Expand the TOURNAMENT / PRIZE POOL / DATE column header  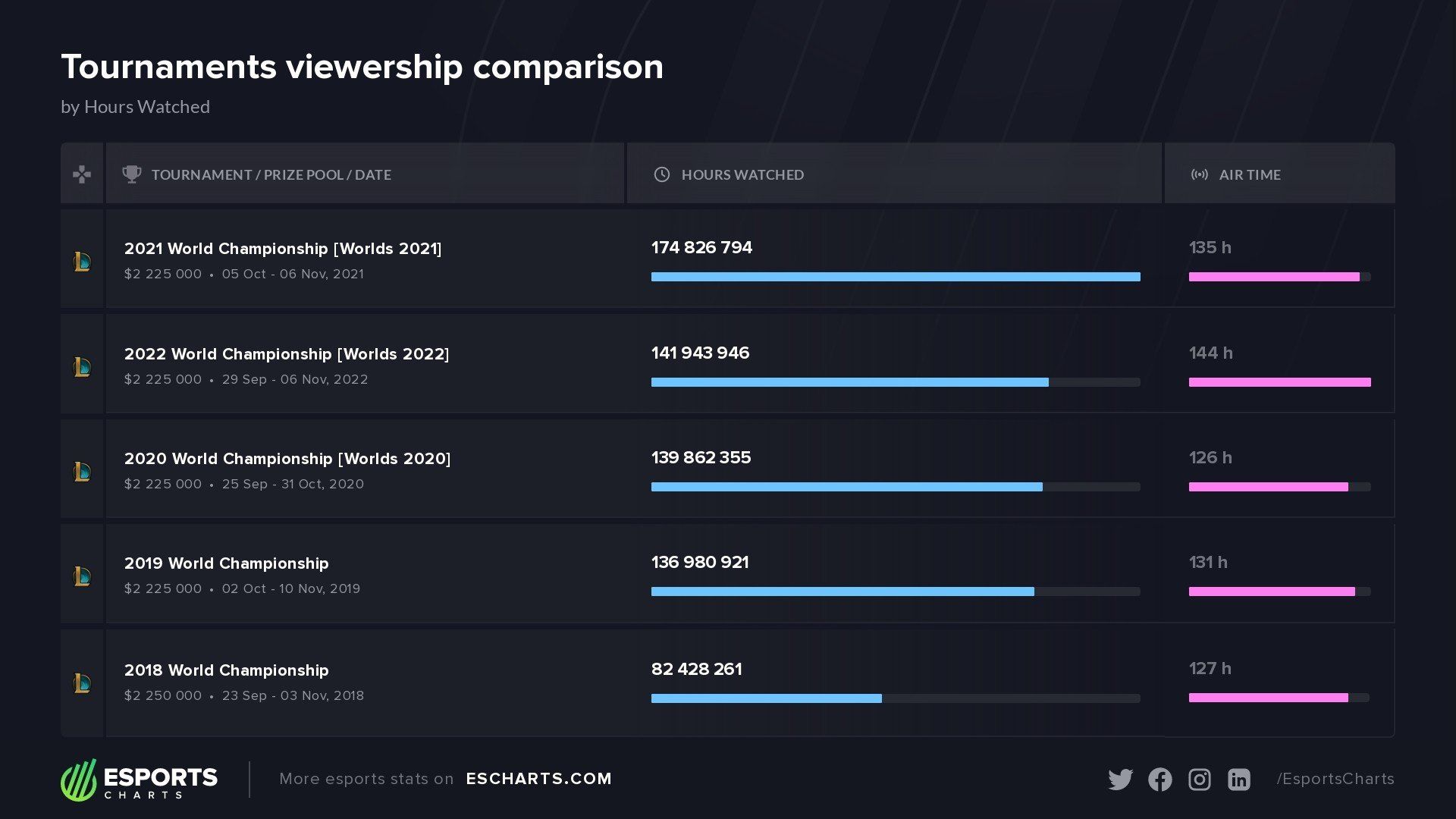click(271, 174)
